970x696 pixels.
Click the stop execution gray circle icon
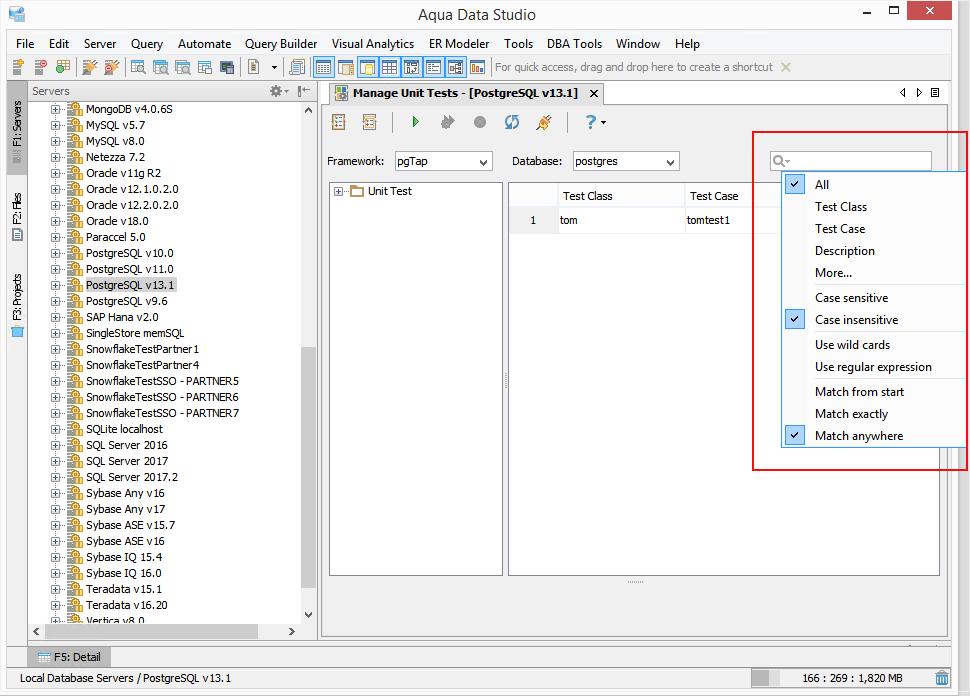tap(479, 122)
